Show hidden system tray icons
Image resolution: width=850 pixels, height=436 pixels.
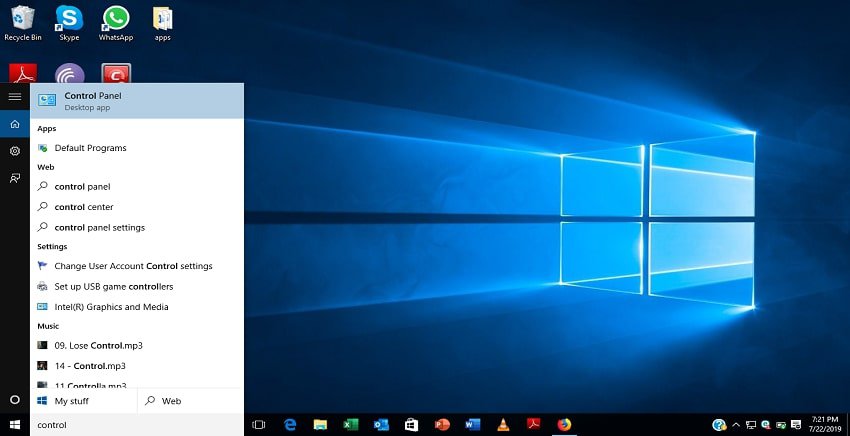click(x=736, y=425)
